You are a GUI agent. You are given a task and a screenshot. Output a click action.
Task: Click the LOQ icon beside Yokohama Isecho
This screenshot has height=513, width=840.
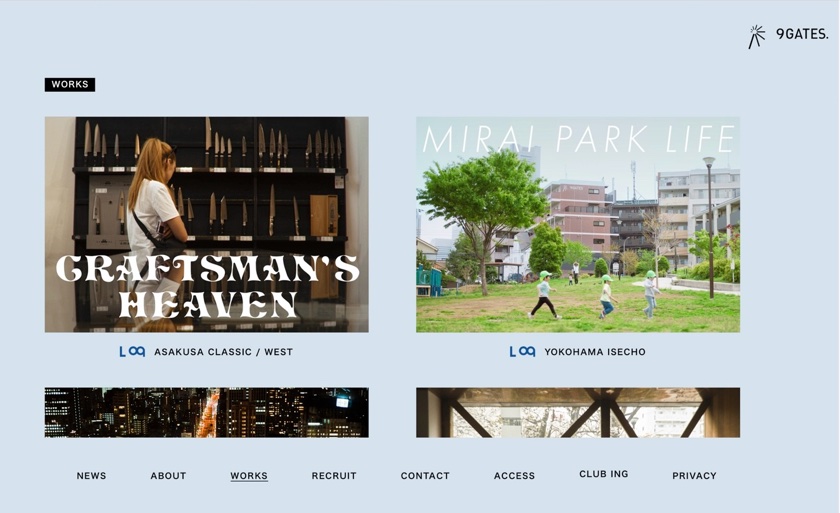click(522, 352)
